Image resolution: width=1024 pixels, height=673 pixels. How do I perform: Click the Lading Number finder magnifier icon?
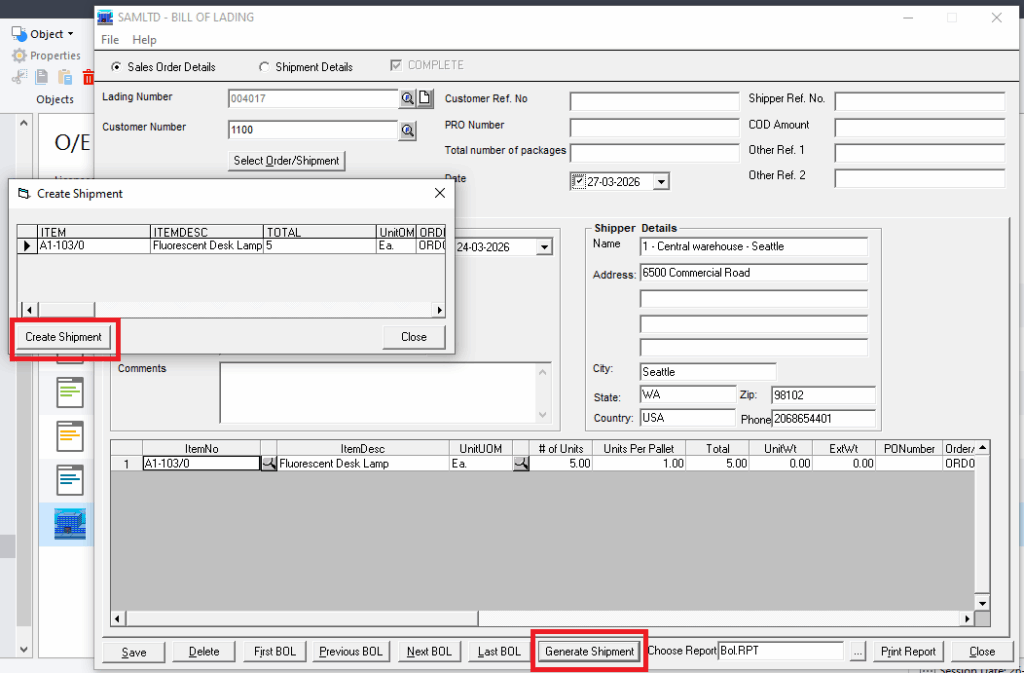point(408,98)
